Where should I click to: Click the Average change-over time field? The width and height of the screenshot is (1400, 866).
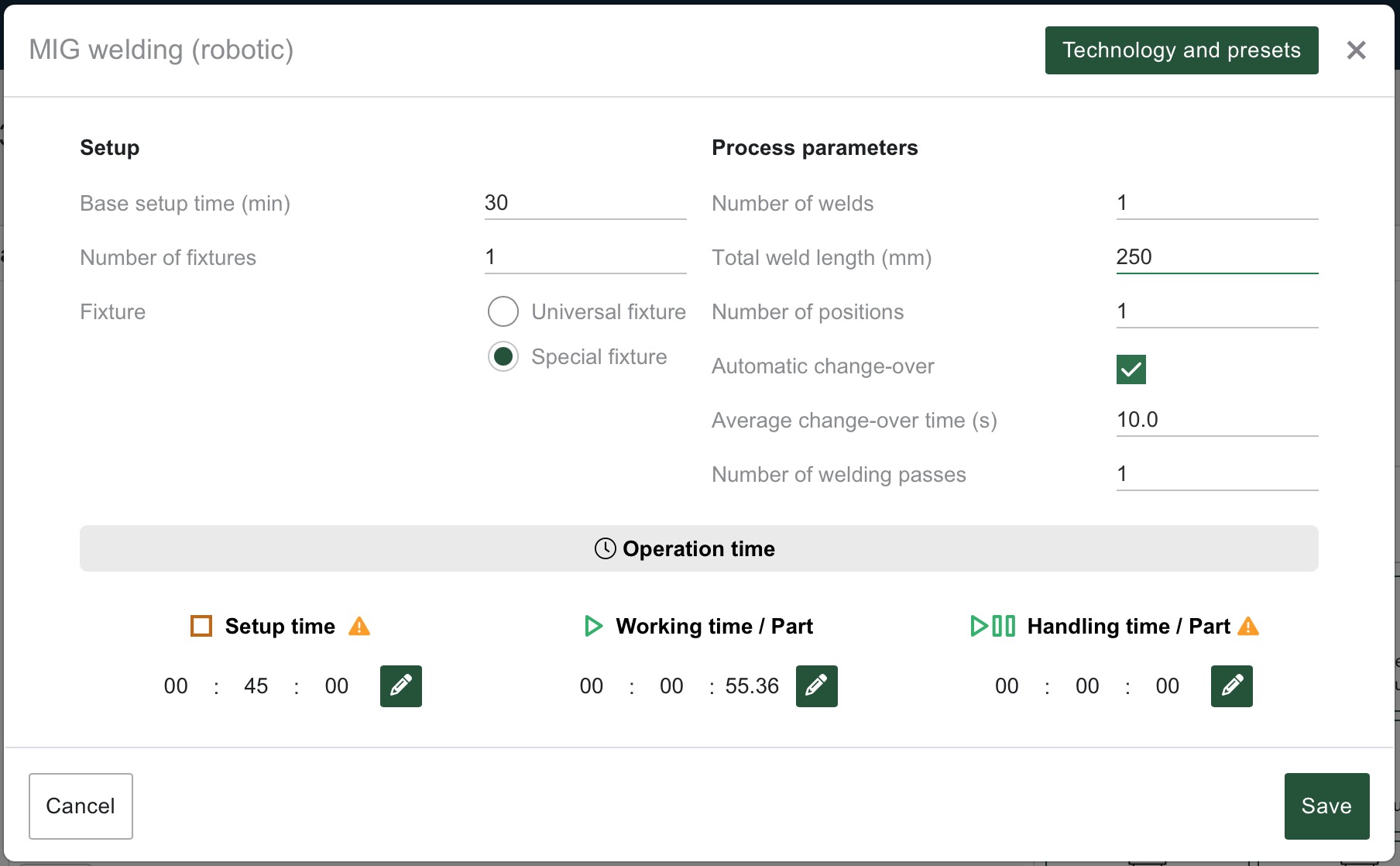tap(1216, 420)
